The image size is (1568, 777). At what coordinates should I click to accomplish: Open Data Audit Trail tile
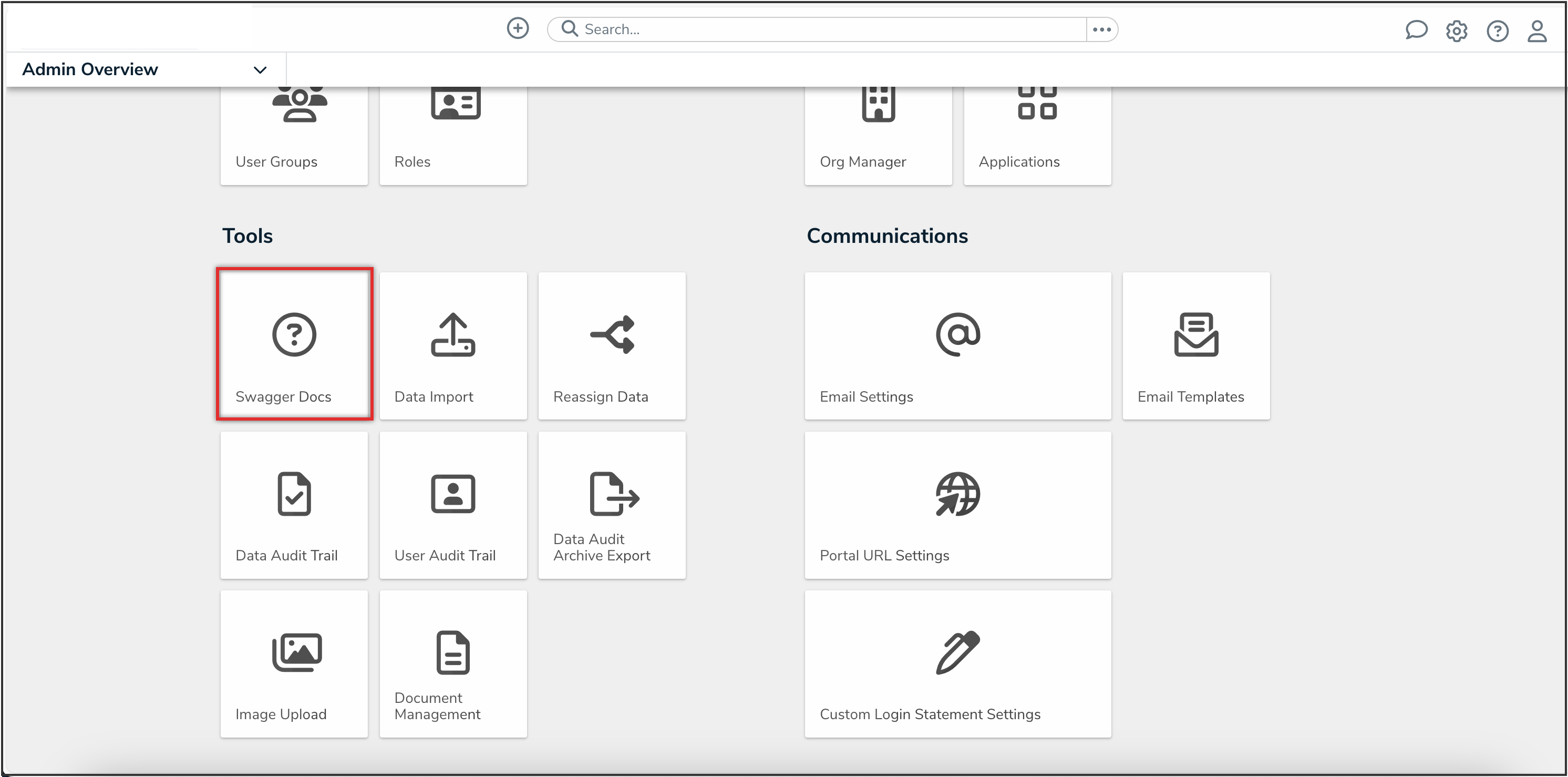294,505
